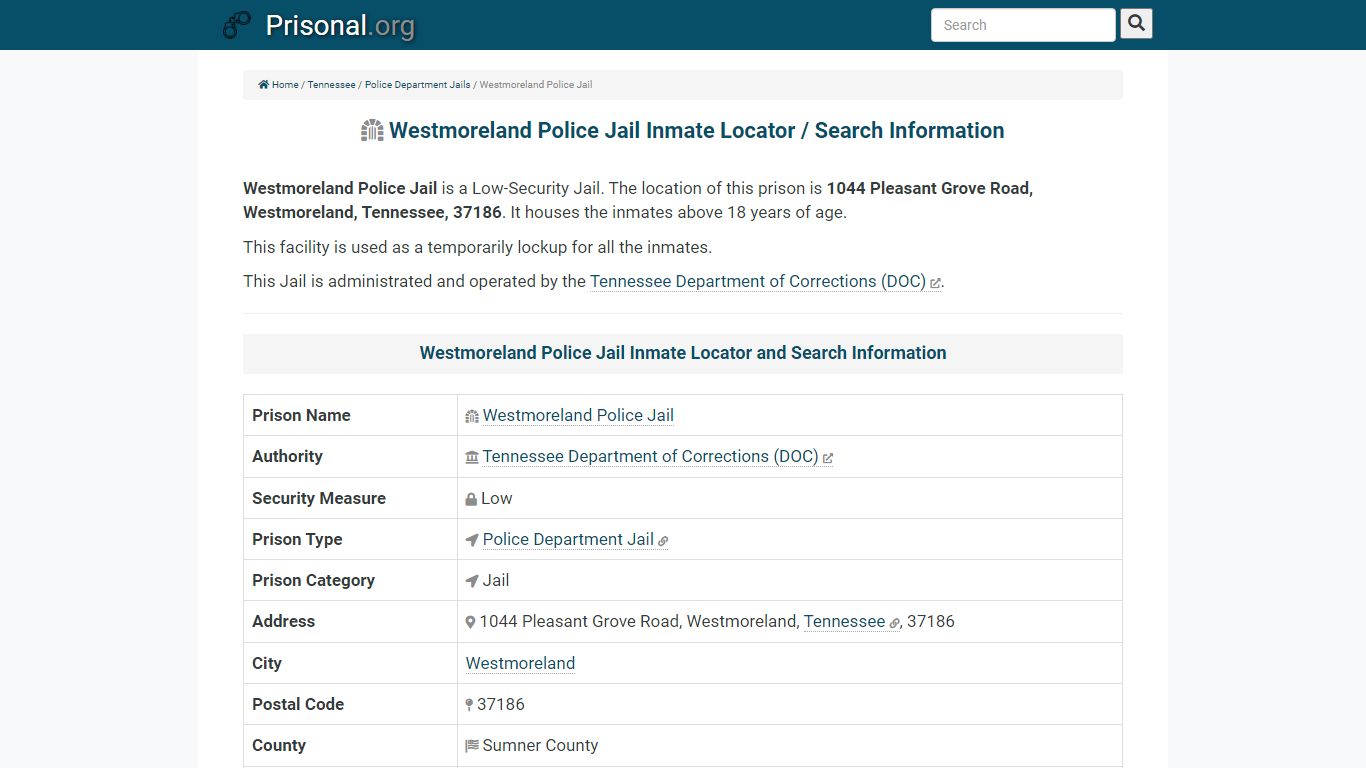This screenshot has width=1366, height=768.
Task: Click the institution icon in Authority row
Action: (x=472, y=457)
